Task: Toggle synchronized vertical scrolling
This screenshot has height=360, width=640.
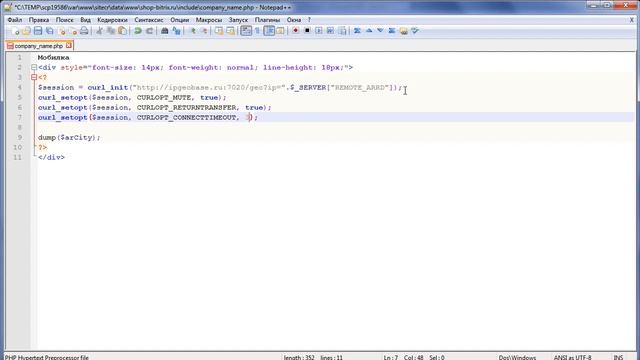Action: pyautogui.click(x=219, y=31)
